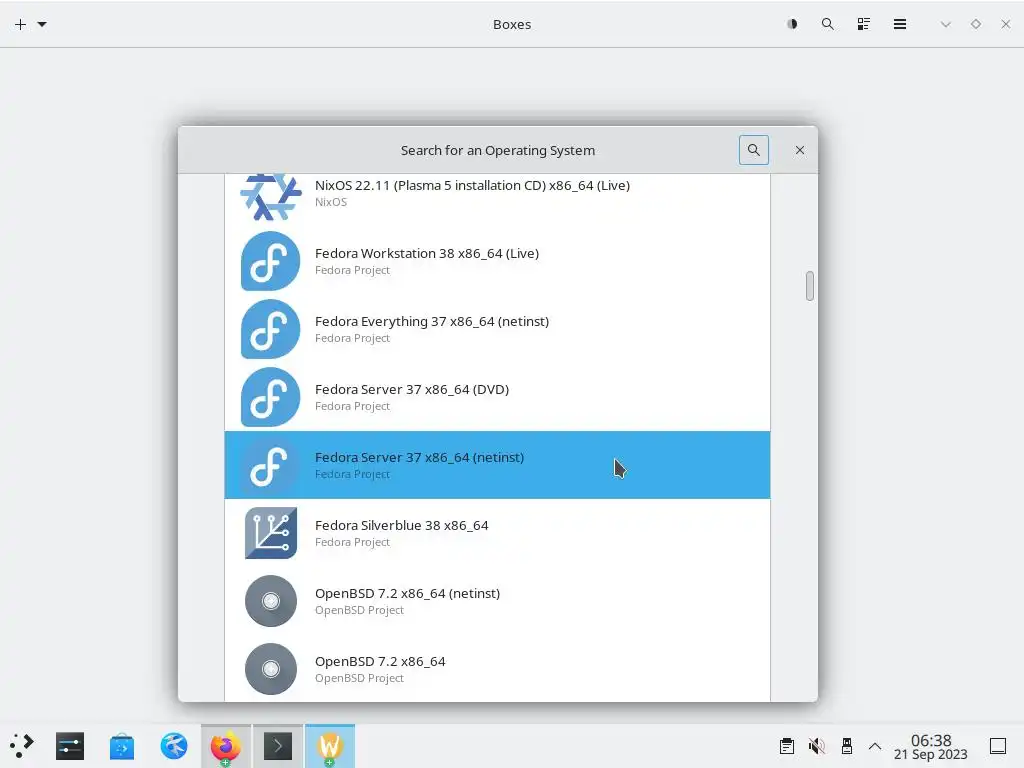Click disc icon beside OpenBSD 7.2 x86_64
The image size is (1024, 768).
270,669
